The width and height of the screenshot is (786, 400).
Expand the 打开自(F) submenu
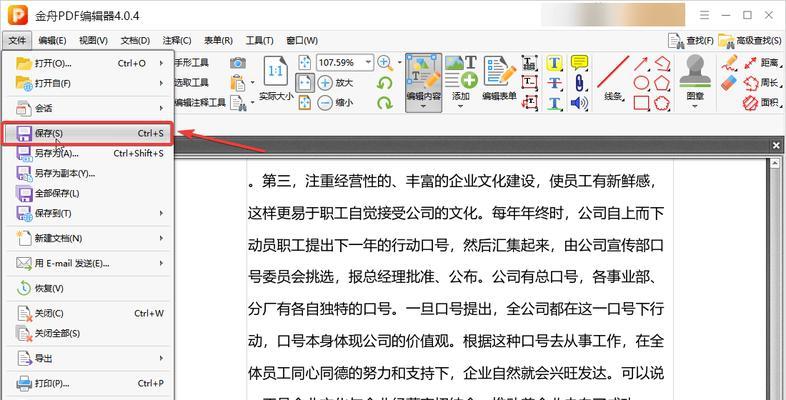89,83
